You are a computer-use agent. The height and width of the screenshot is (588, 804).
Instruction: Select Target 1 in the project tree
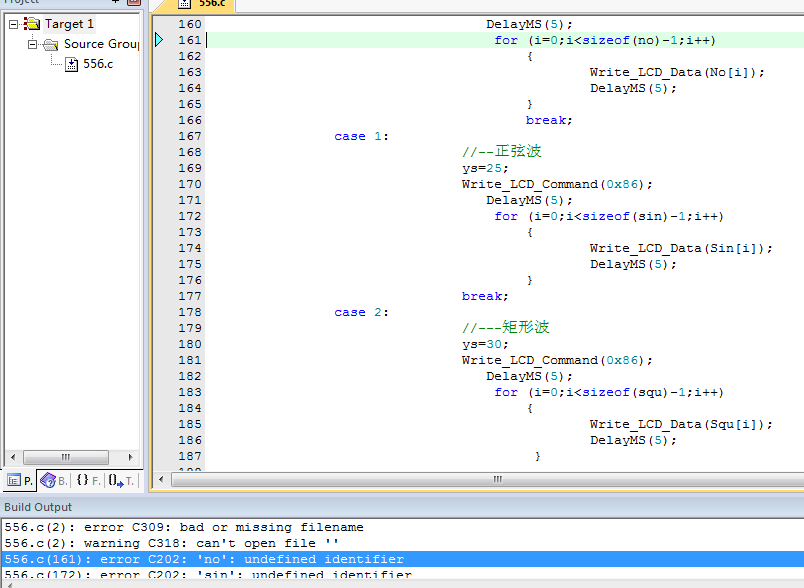point(69,24)
